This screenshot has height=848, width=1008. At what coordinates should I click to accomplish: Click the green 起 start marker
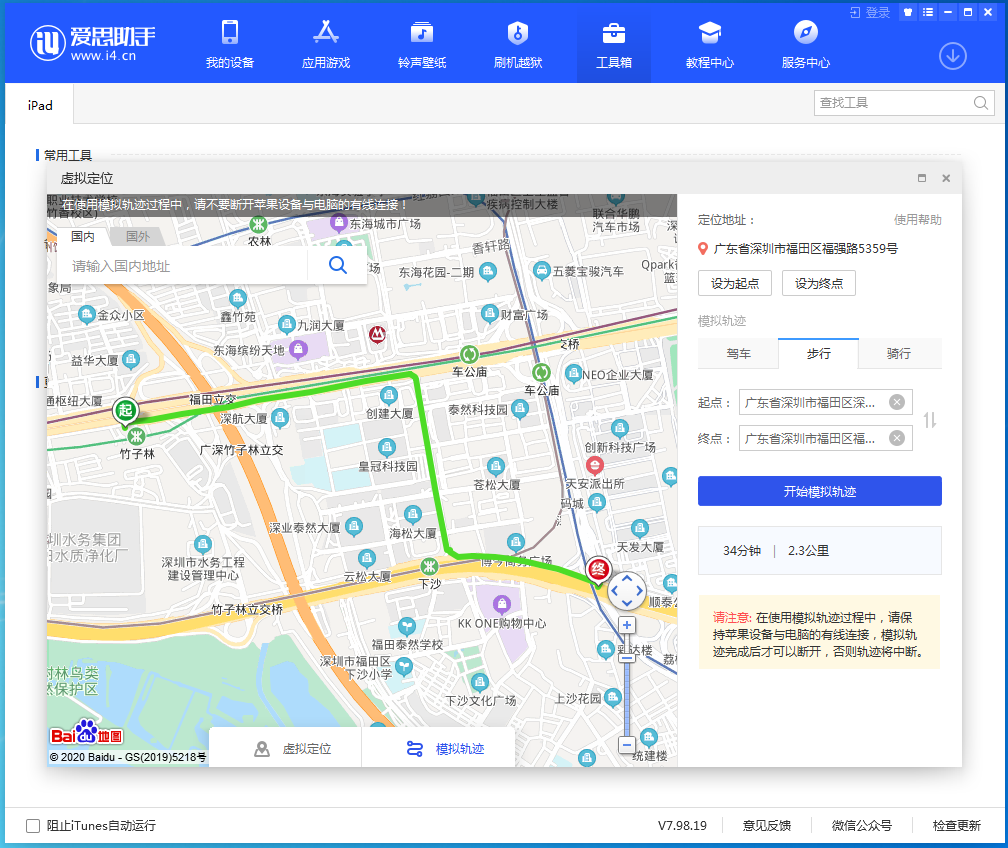tap(125, 411)
